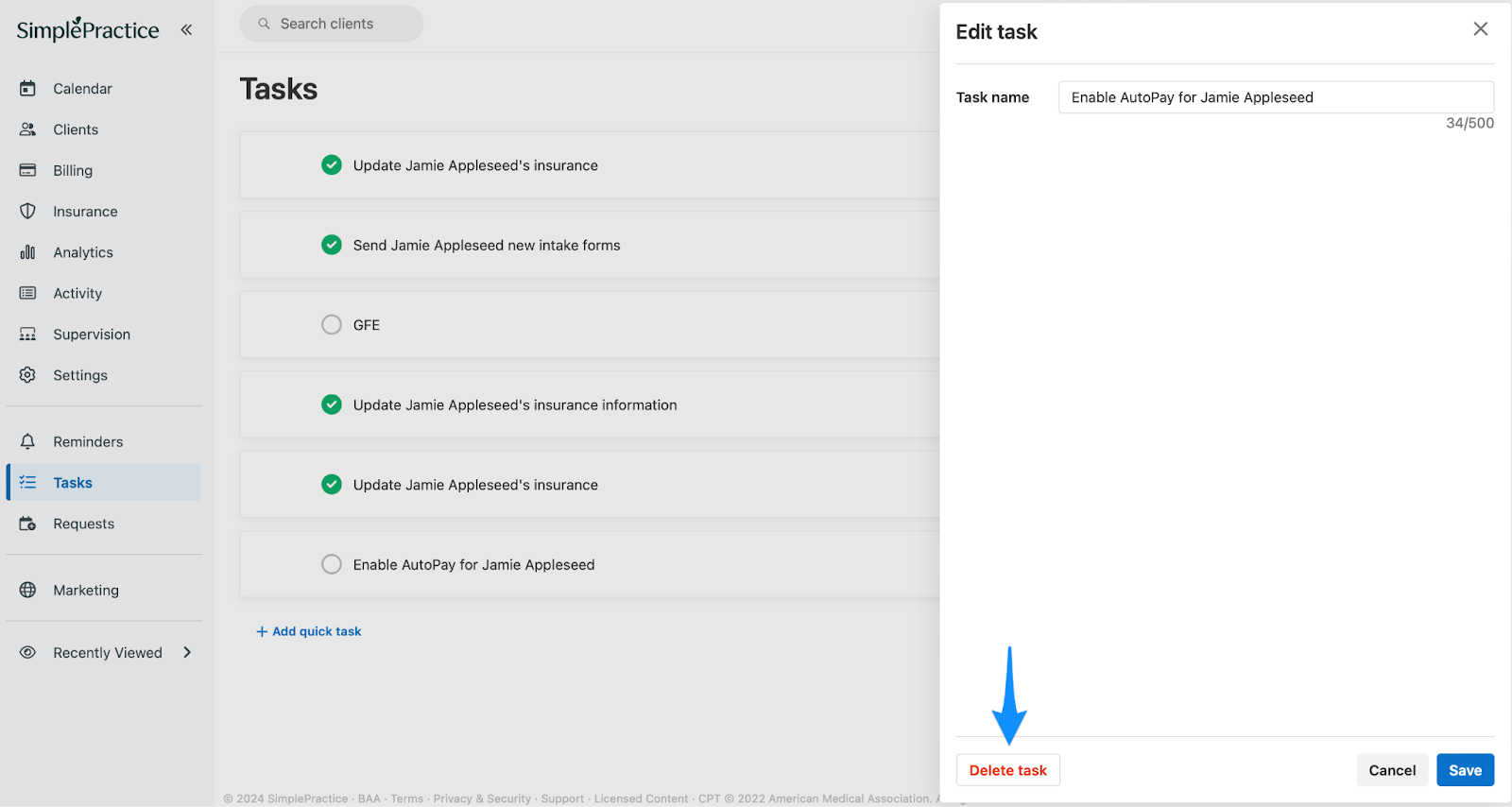This screenshot has height=807, width=1512.
Task: Save the edited task
Action: [1465, 770]
